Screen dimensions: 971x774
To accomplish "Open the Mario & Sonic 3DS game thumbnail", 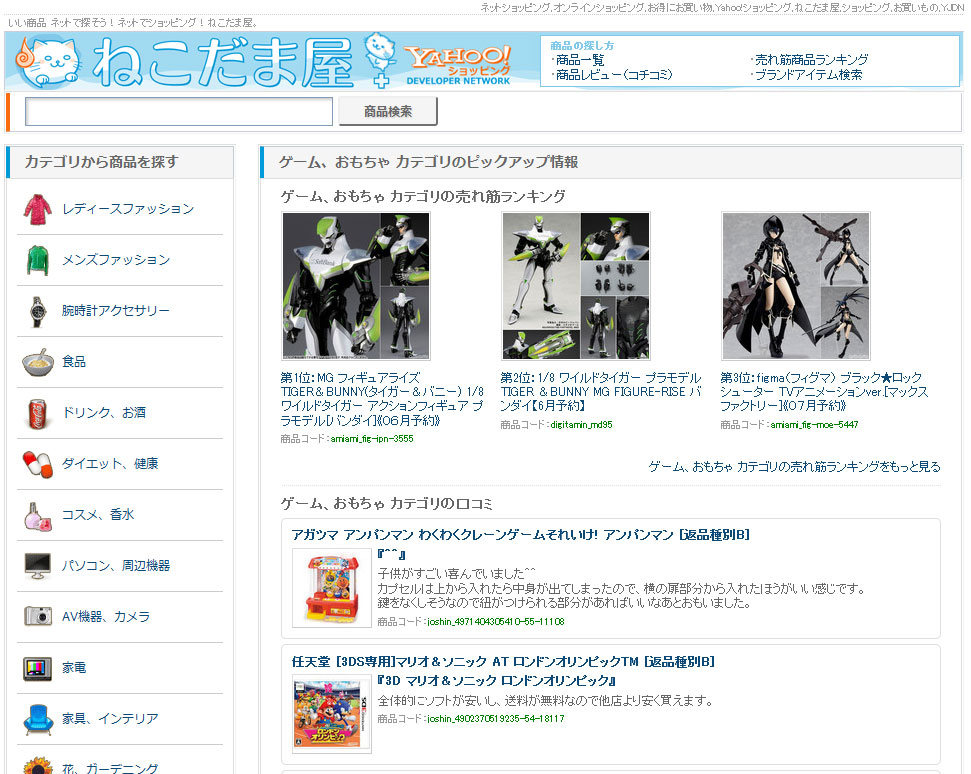I will click(x=332, y=714).
